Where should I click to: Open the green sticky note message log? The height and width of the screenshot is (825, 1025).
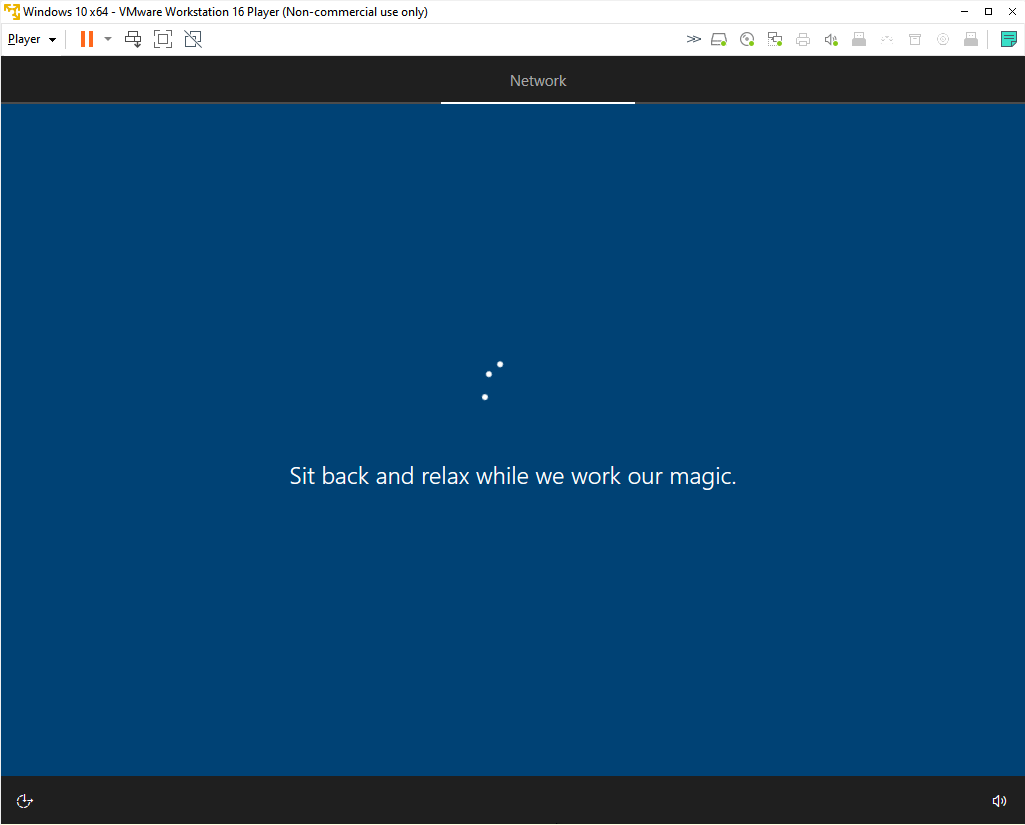[x=1009, y=39]
